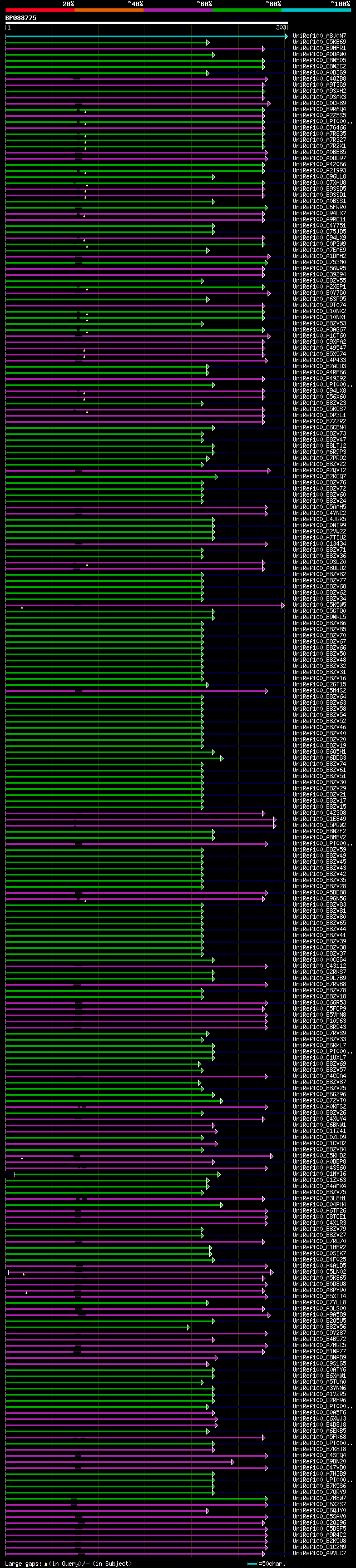Viewport: 356px width, 1568px height.
Task: Select hit UniRef100_C5PGW2
Action: [x=319, y=825]
